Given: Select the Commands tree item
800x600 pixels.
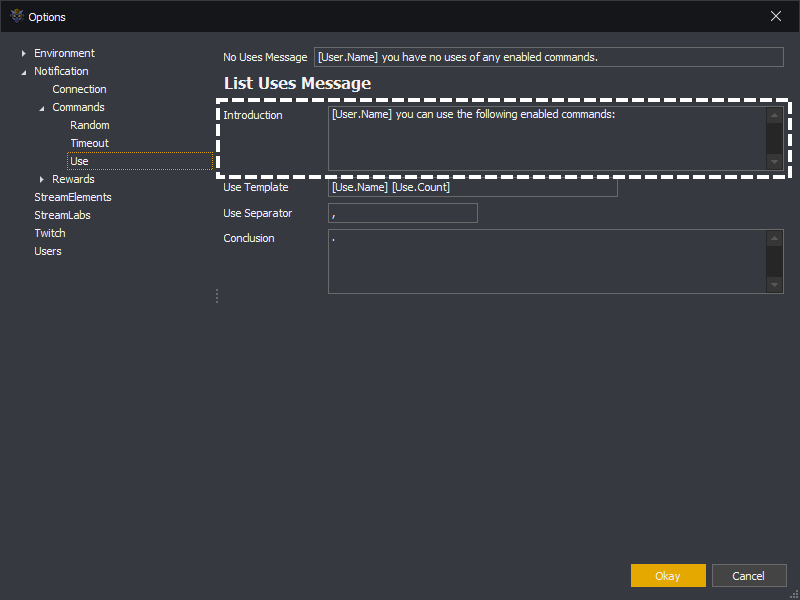Looking at the screenshot, I should pos(78,107).
